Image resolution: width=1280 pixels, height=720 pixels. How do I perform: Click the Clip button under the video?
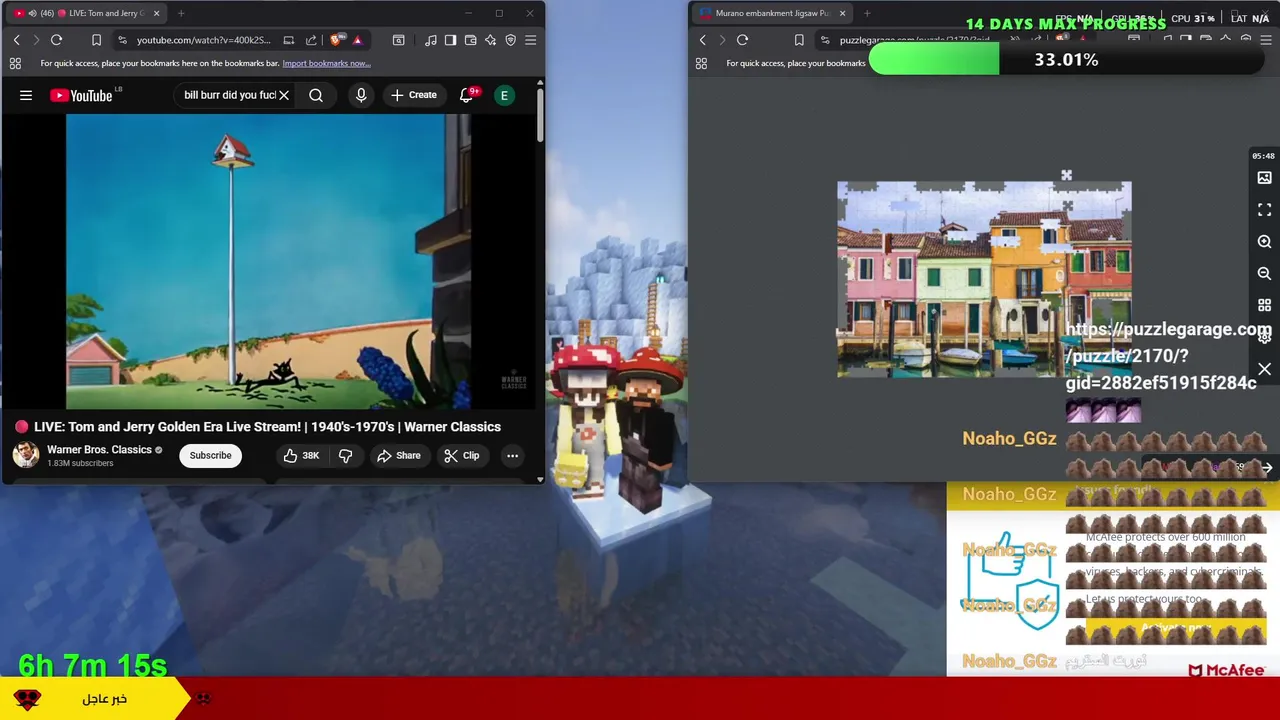461,455
